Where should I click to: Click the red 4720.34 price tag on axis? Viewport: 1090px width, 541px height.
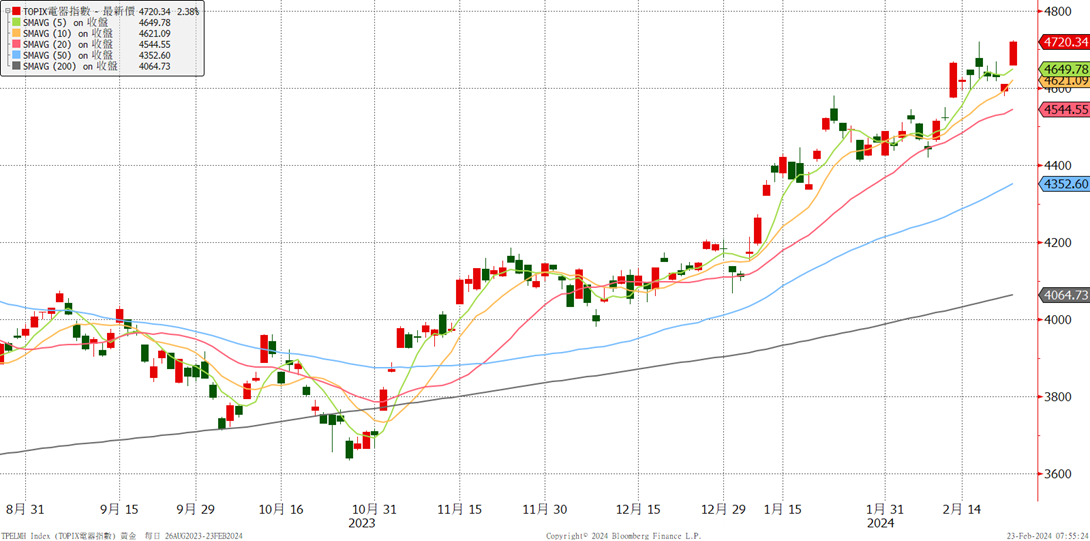coord(1065,42)
